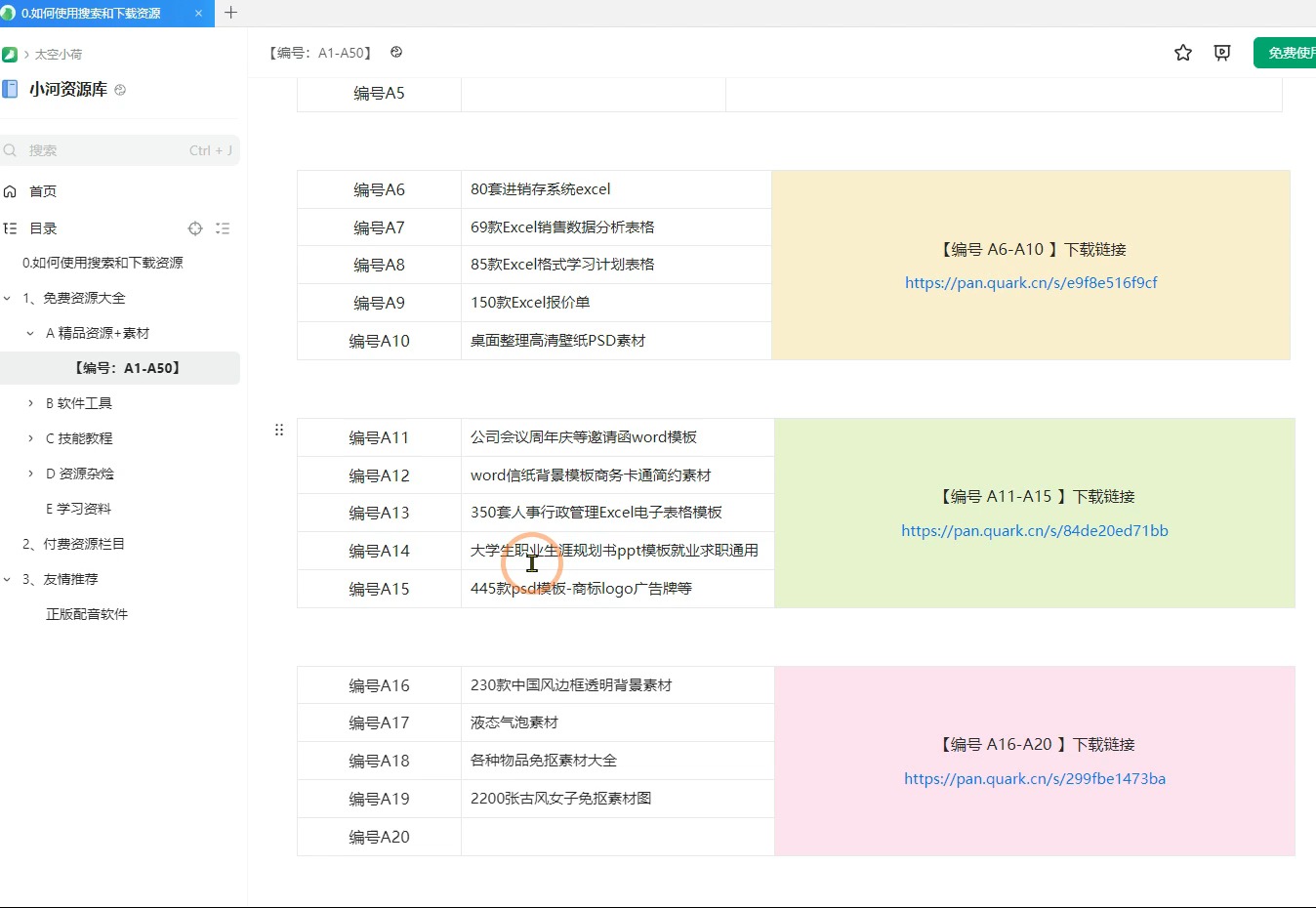Click the collapse-all tree icon in 目录 row
Viewport: 1316px width, 908px height.
pyautogui.click(x=223, y=228)
